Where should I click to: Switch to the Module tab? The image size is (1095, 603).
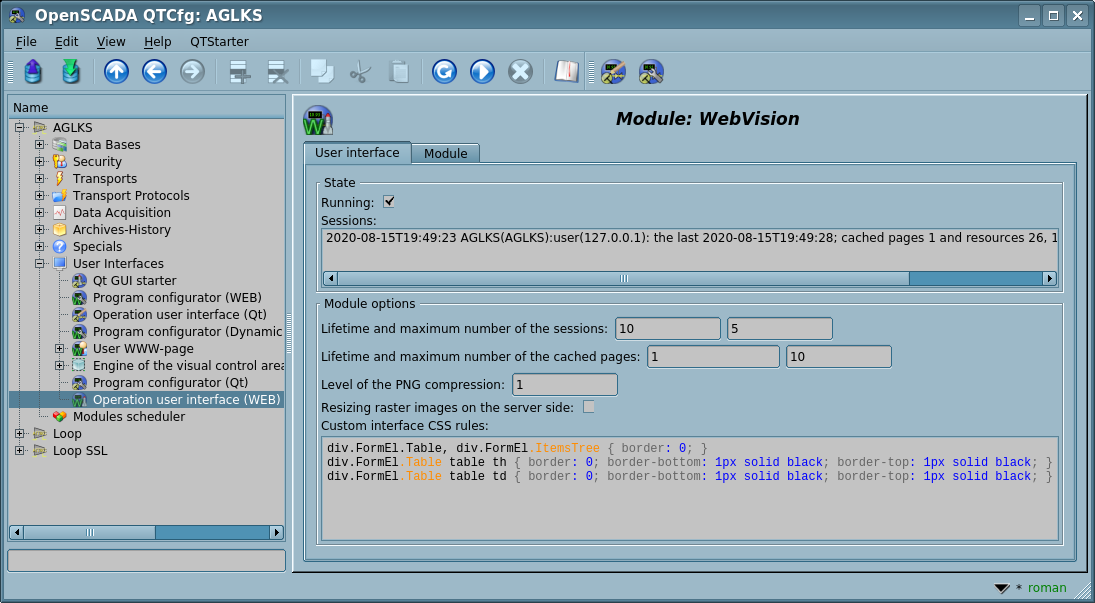click(446, 153)
